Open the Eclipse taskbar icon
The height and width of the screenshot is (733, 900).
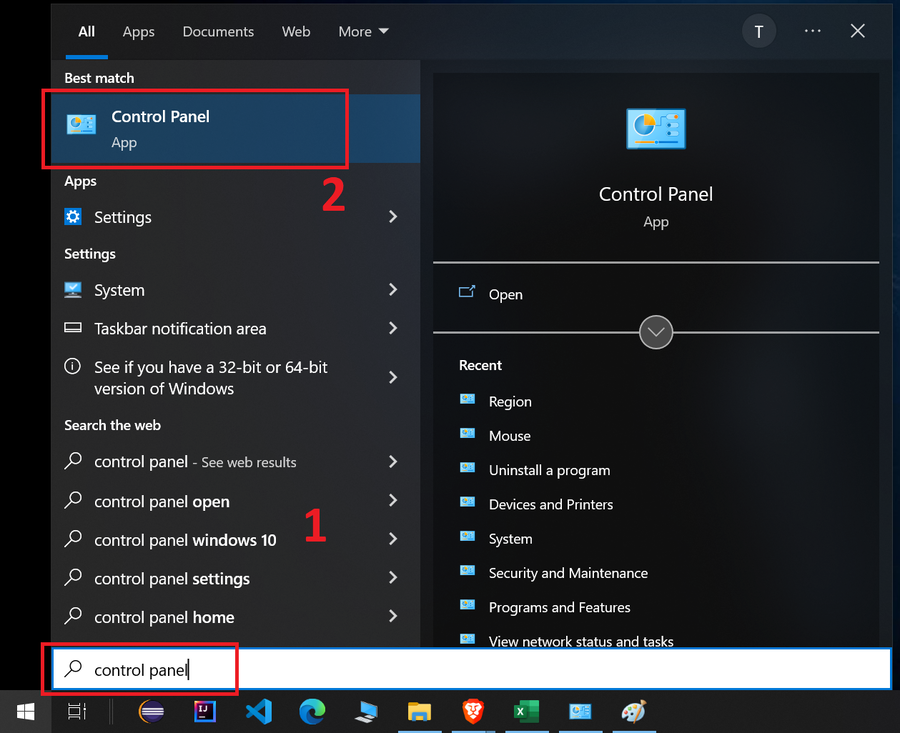pos(152,712)
